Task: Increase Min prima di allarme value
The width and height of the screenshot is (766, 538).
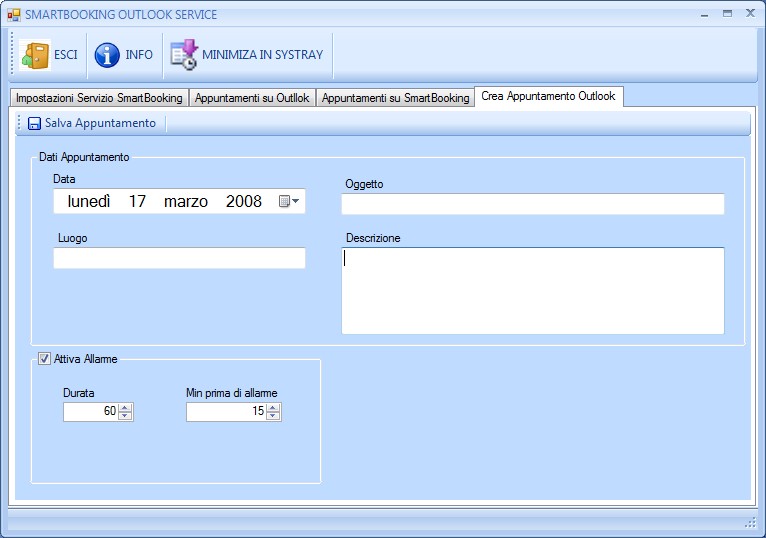Action: click(x=273, y=407)
